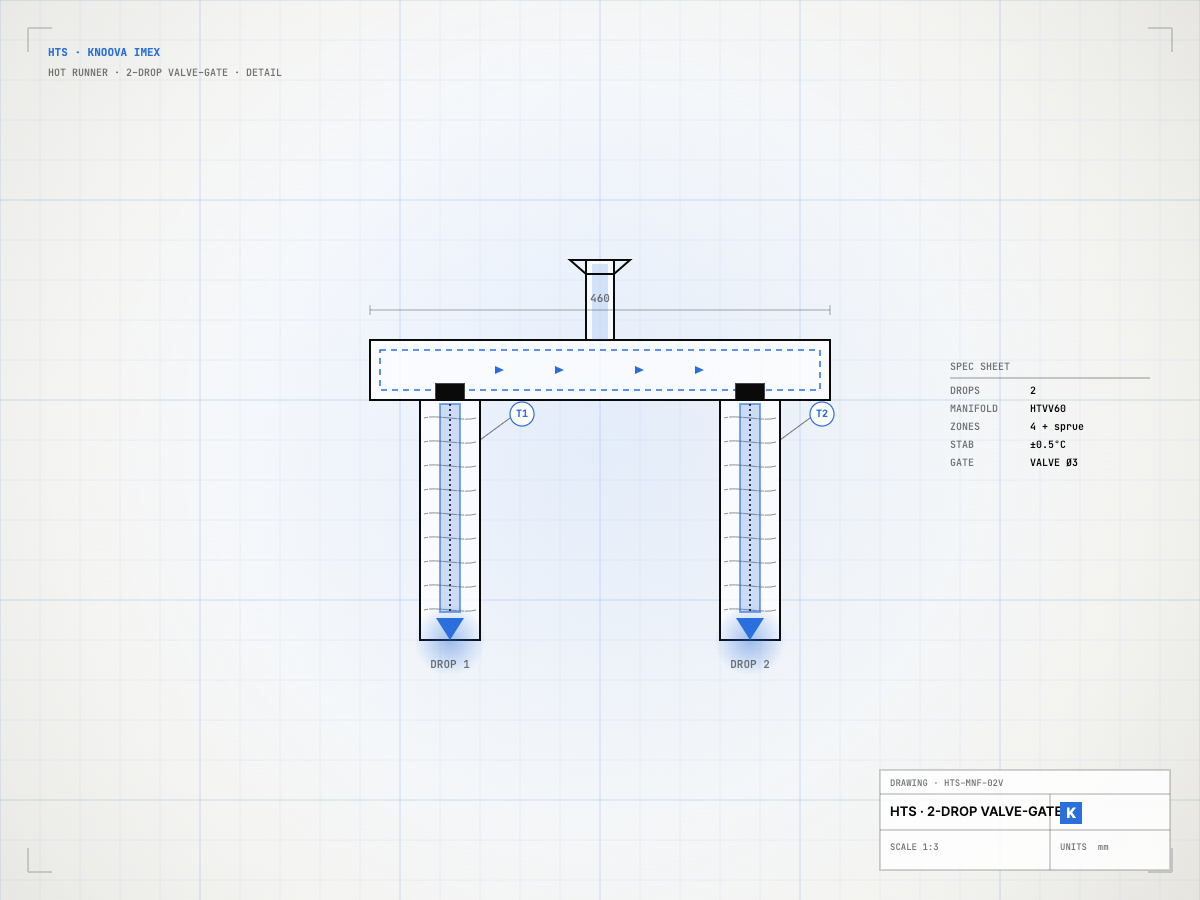This screenshot has height=900, width=1200.
Task: Click the last flow arrow in manifold
Action: click(700, 370)
